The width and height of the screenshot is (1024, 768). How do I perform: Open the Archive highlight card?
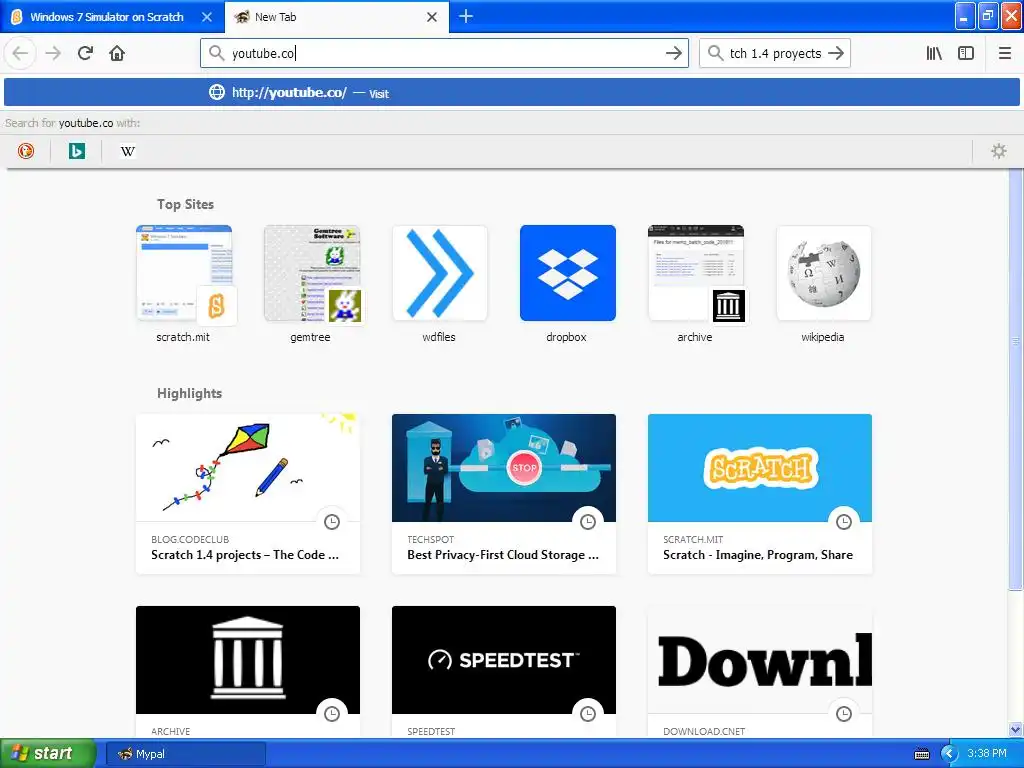tap(248, 672)
